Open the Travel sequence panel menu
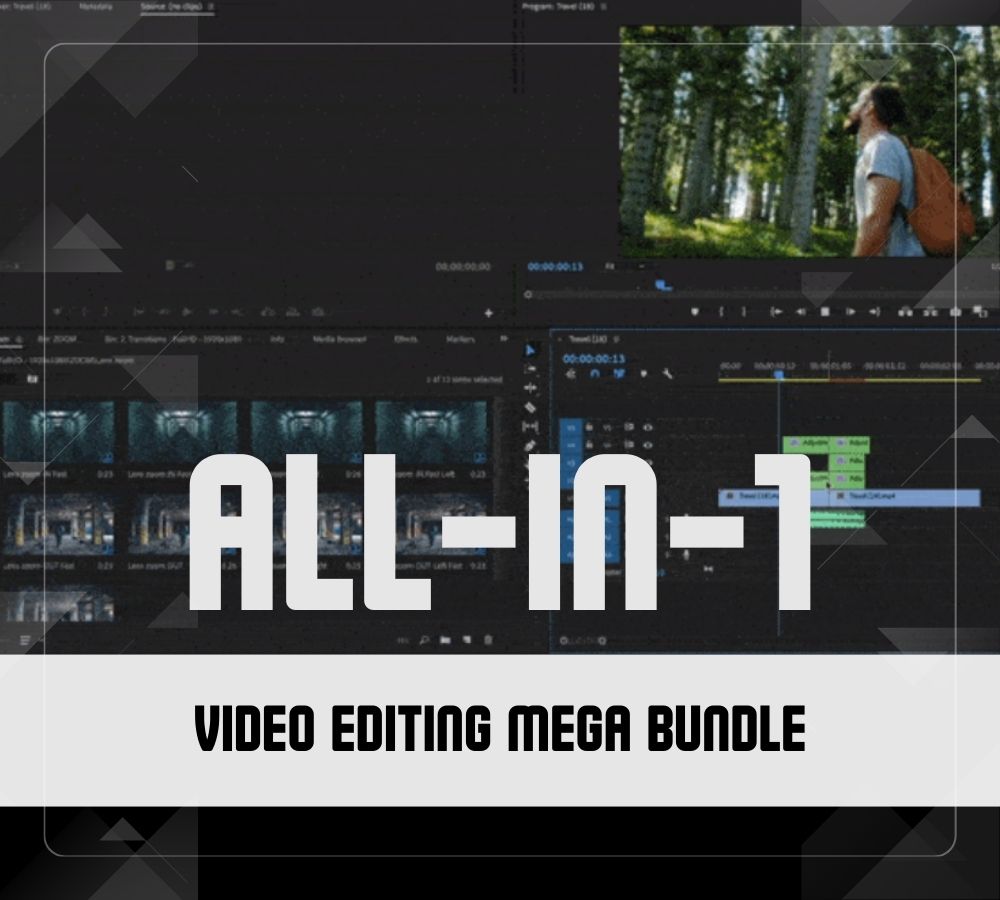 click(x=617, y=339)
